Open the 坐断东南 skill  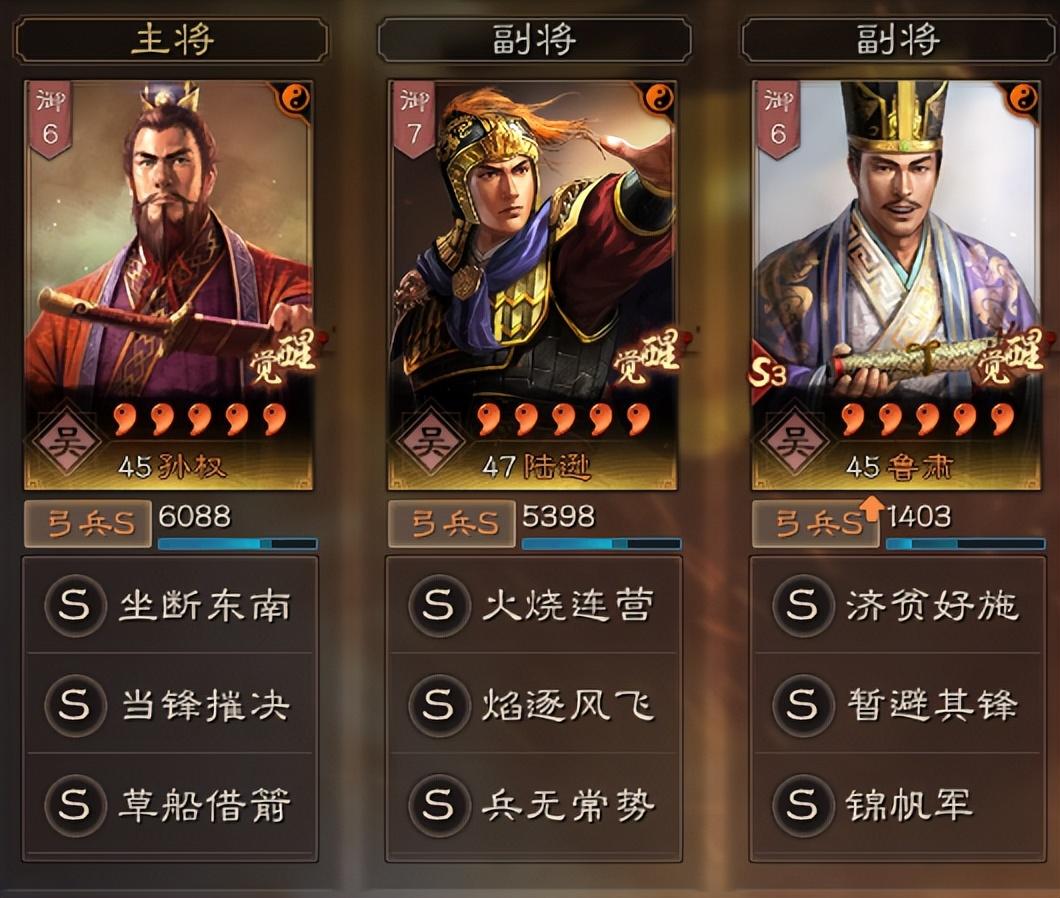tap(170, 605)
